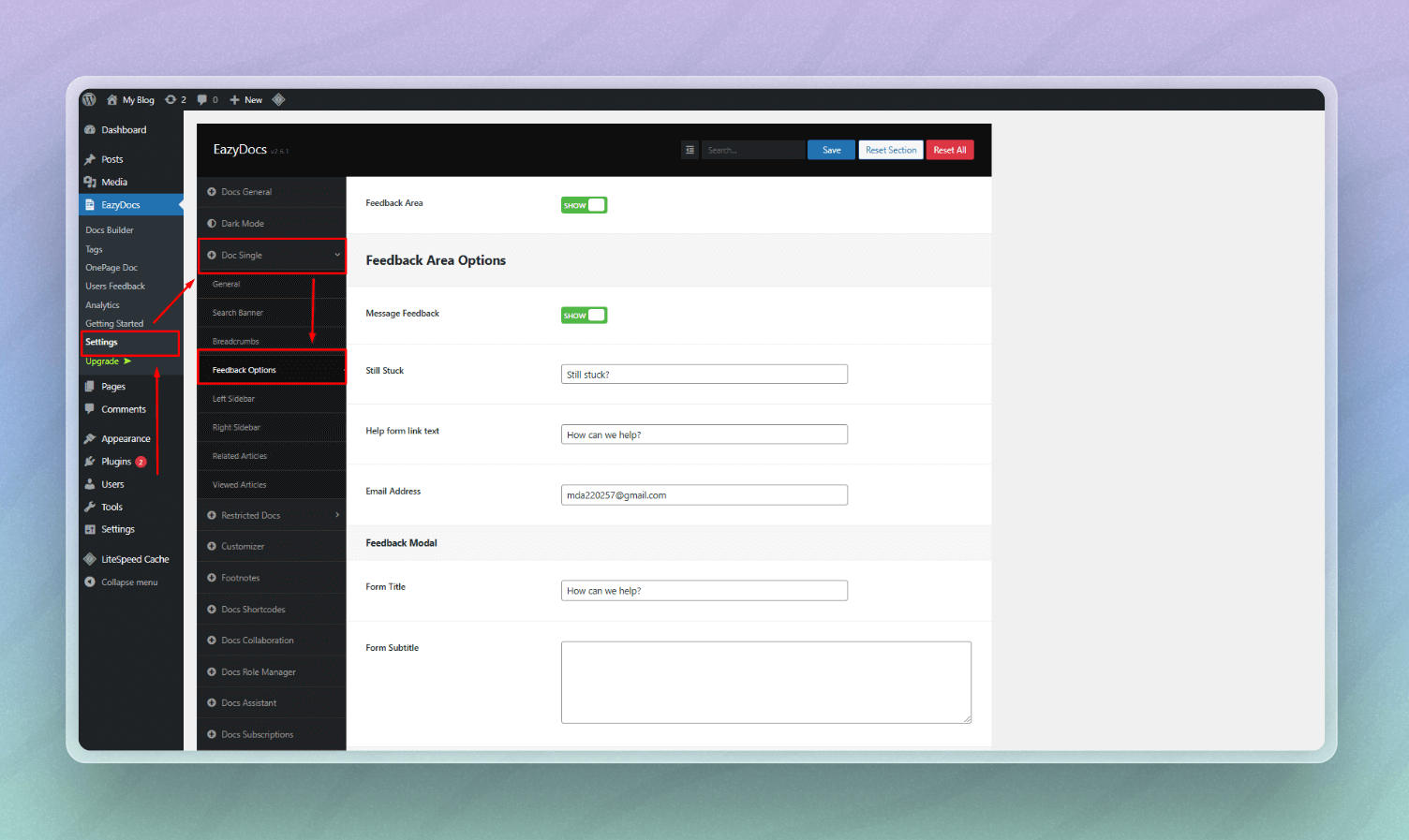
Task: Click the Reset Section button
Action: tap(891, 150)
